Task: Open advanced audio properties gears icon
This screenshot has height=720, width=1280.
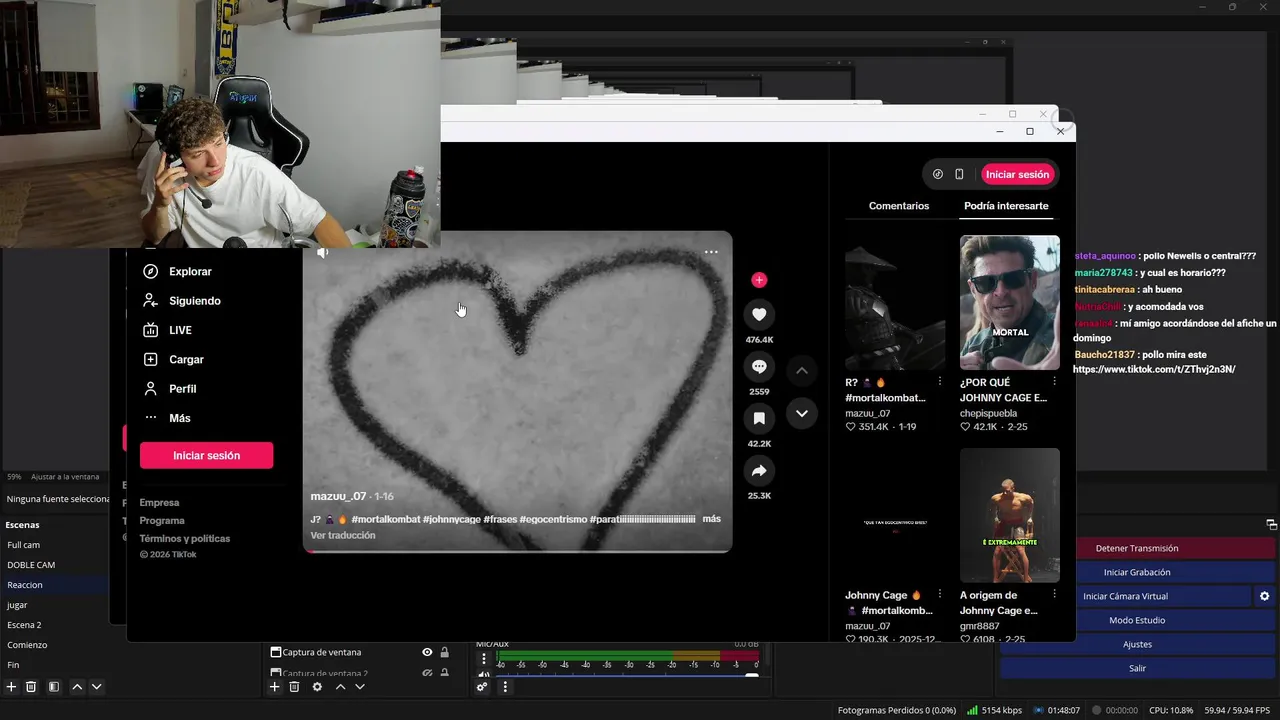Action: coord(482,687)
